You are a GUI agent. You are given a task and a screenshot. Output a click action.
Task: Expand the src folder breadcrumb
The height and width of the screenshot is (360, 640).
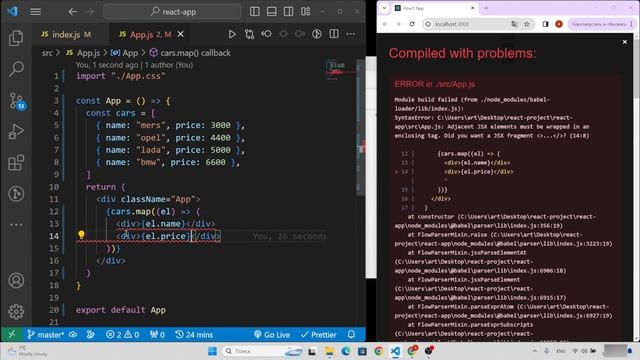[47, 53]
